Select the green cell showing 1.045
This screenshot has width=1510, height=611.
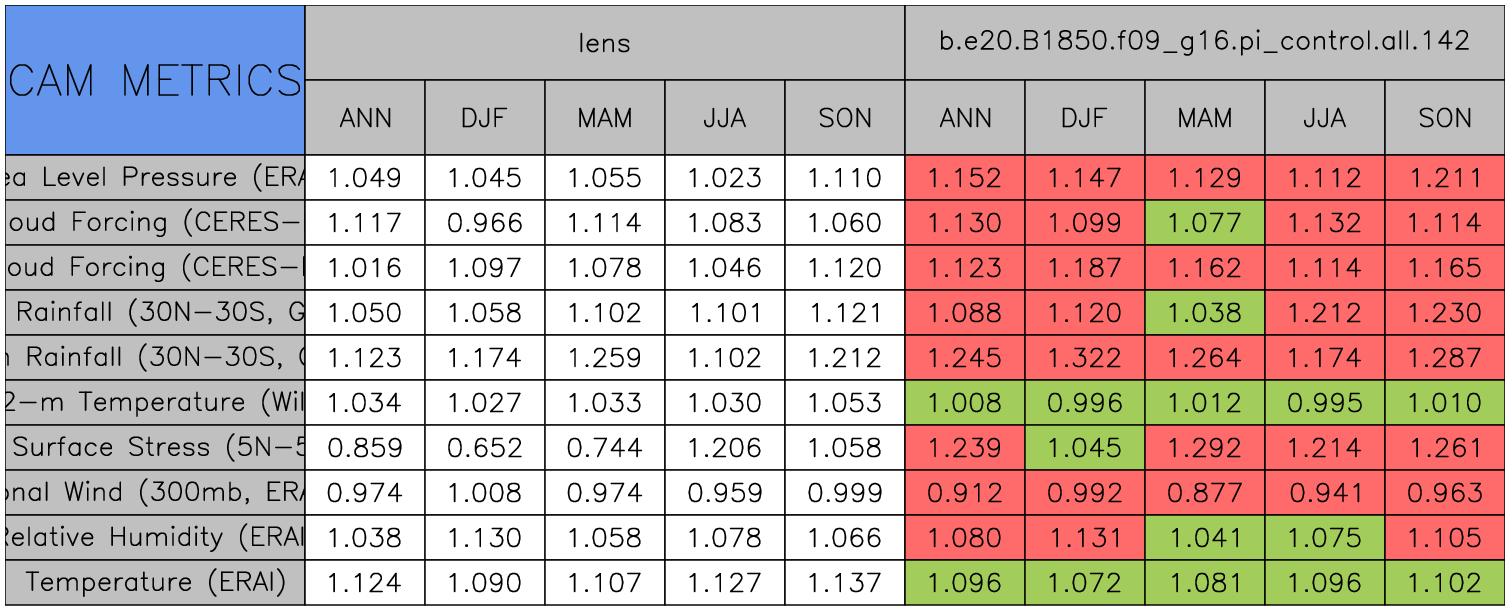[1085, 447]
